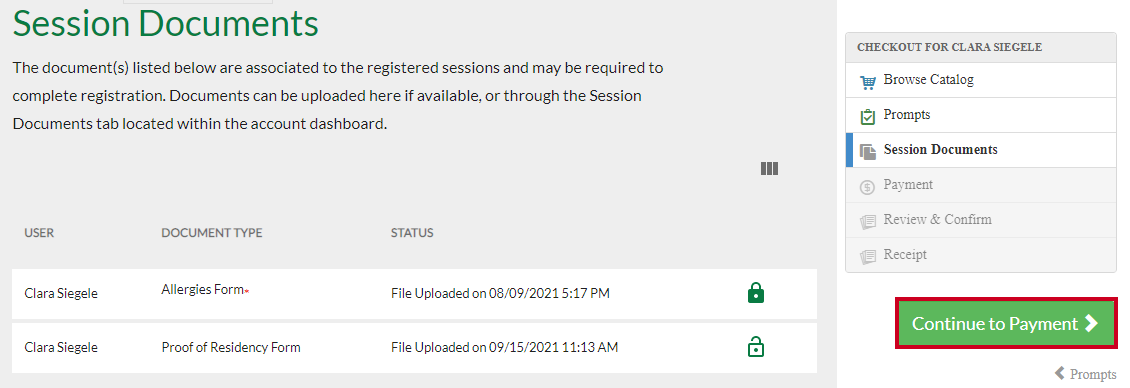Open the Proof of Residency Form entry
This screenshot has width=1130, height=388.
click(x=231, y=347)
